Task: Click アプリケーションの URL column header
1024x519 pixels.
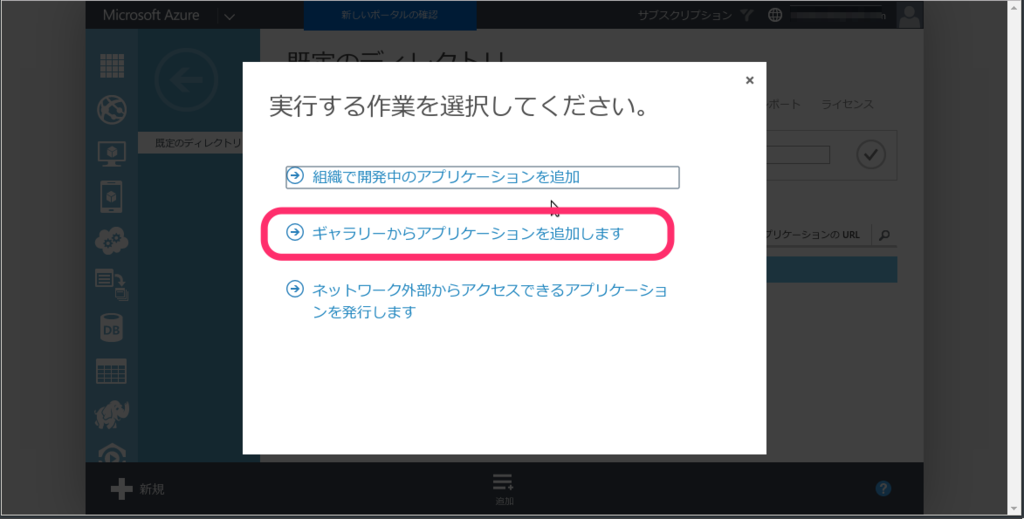Action: point(814,235)
